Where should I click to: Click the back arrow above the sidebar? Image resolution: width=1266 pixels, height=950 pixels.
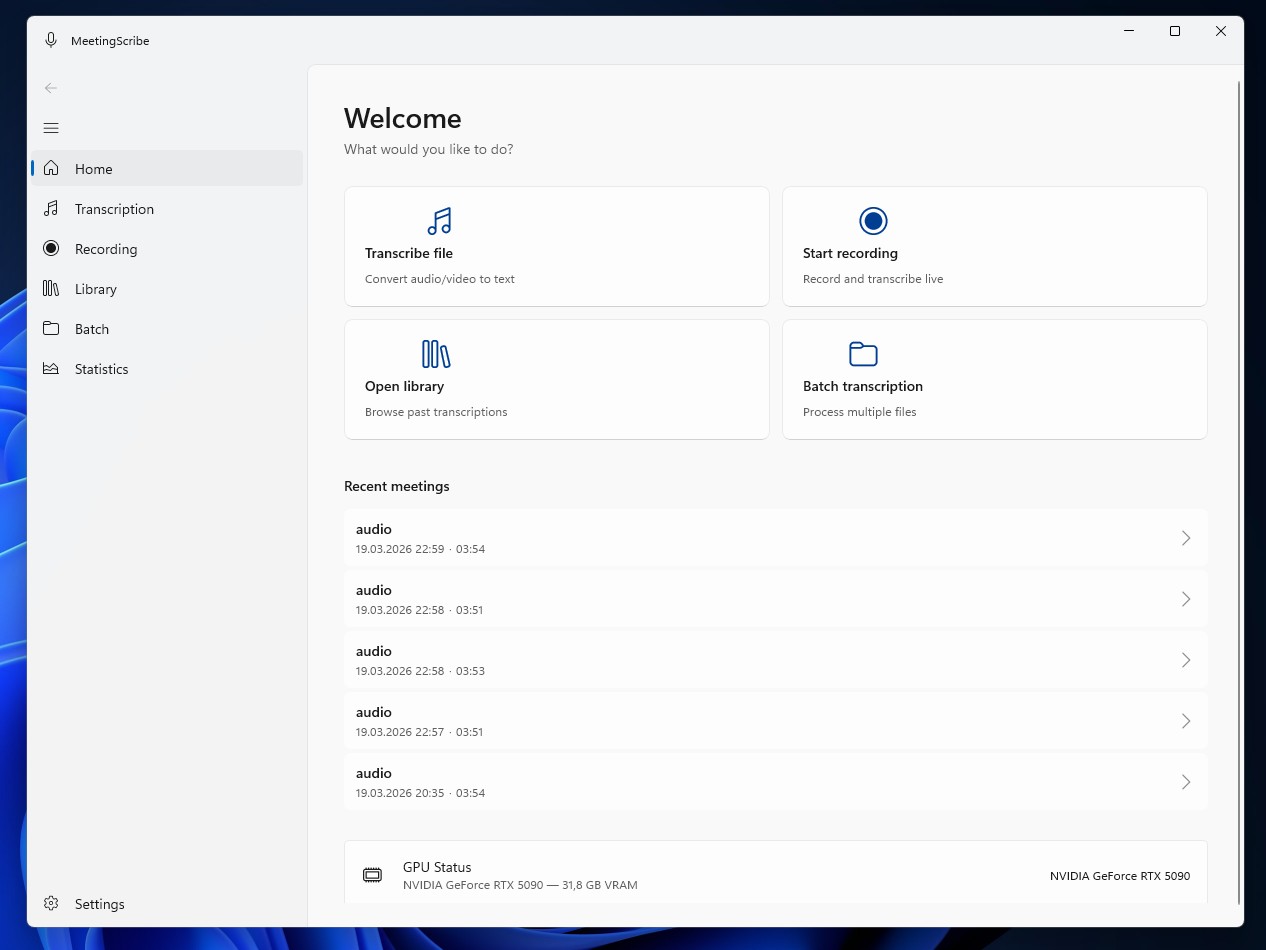point(50,88)
